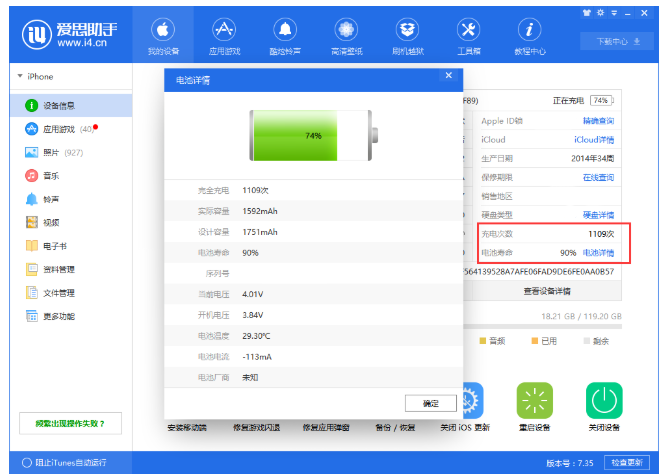The height and width of the screenshot is (475, 661).
Task: Click 检查更新 check update button
Action: pyautogui.click(x=627, y=462)
